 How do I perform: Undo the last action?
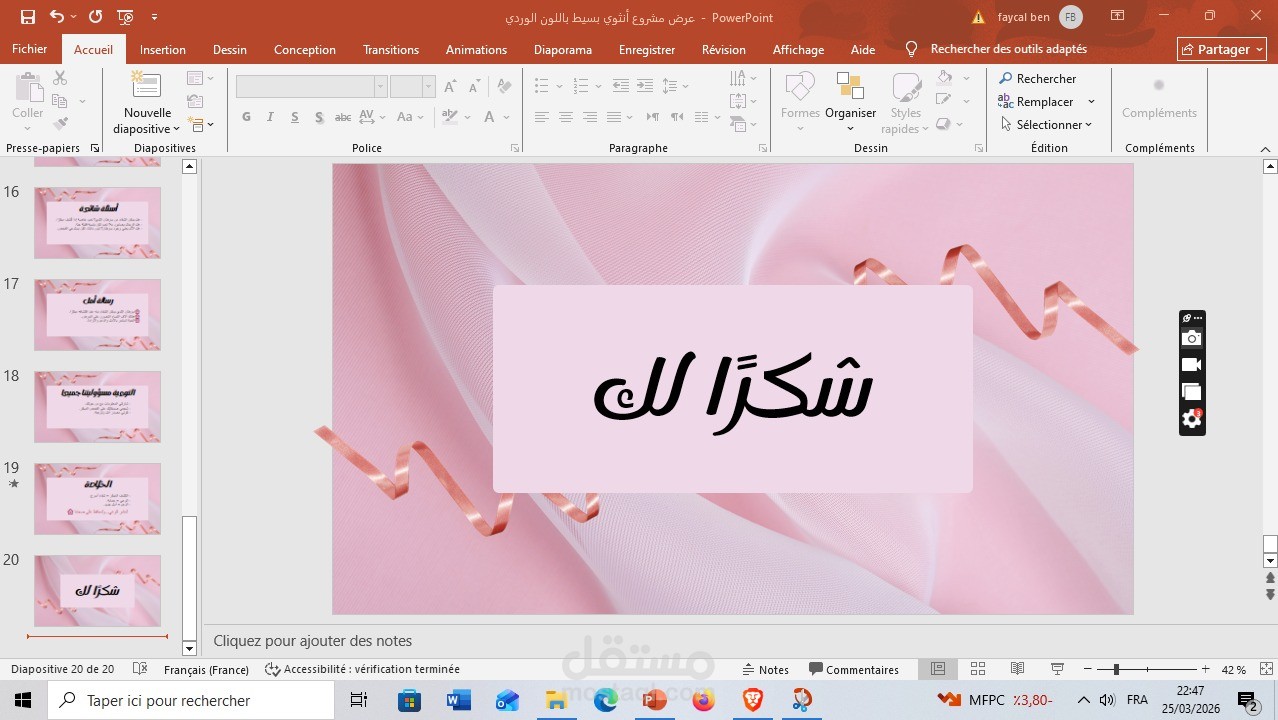click(56, 17)
